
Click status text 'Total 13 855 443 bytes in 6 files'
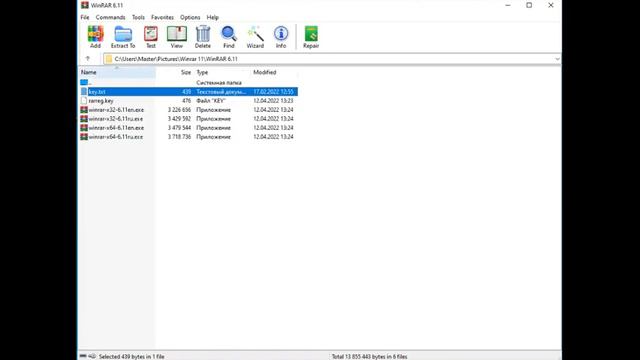pos(369,357)
